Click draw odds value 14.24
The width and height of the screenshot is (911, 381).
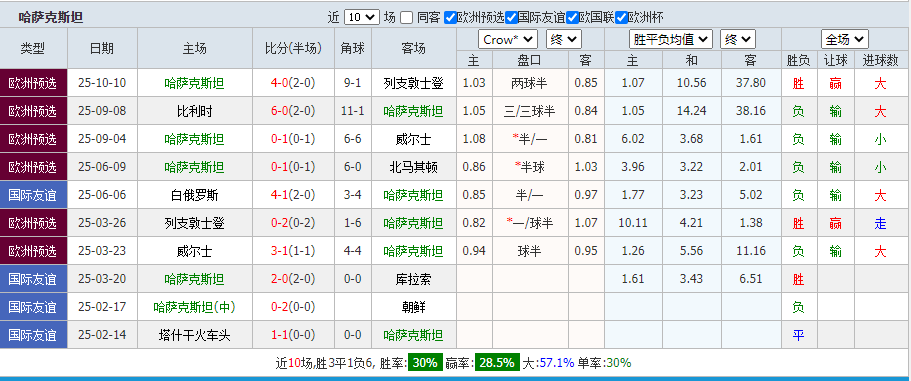point(691,111)
